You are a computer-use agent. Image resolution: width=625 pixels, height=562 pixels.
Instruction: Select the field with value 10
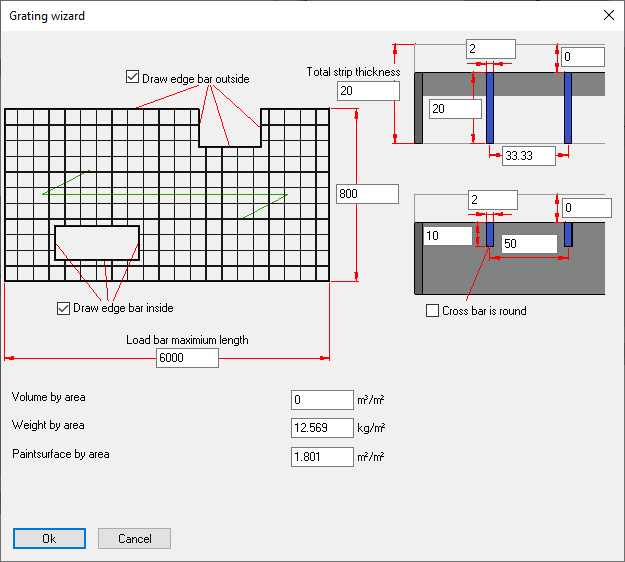pos(446,236)
